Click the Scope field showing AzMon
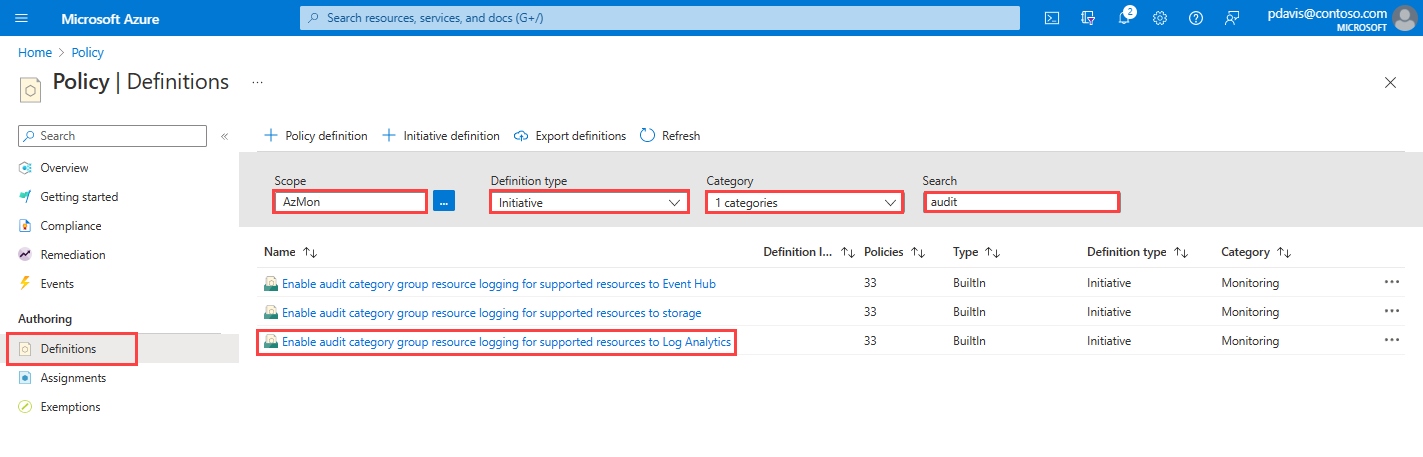Image resolution: width=1423 pixels, height=457 pixels. coord(351,202)
